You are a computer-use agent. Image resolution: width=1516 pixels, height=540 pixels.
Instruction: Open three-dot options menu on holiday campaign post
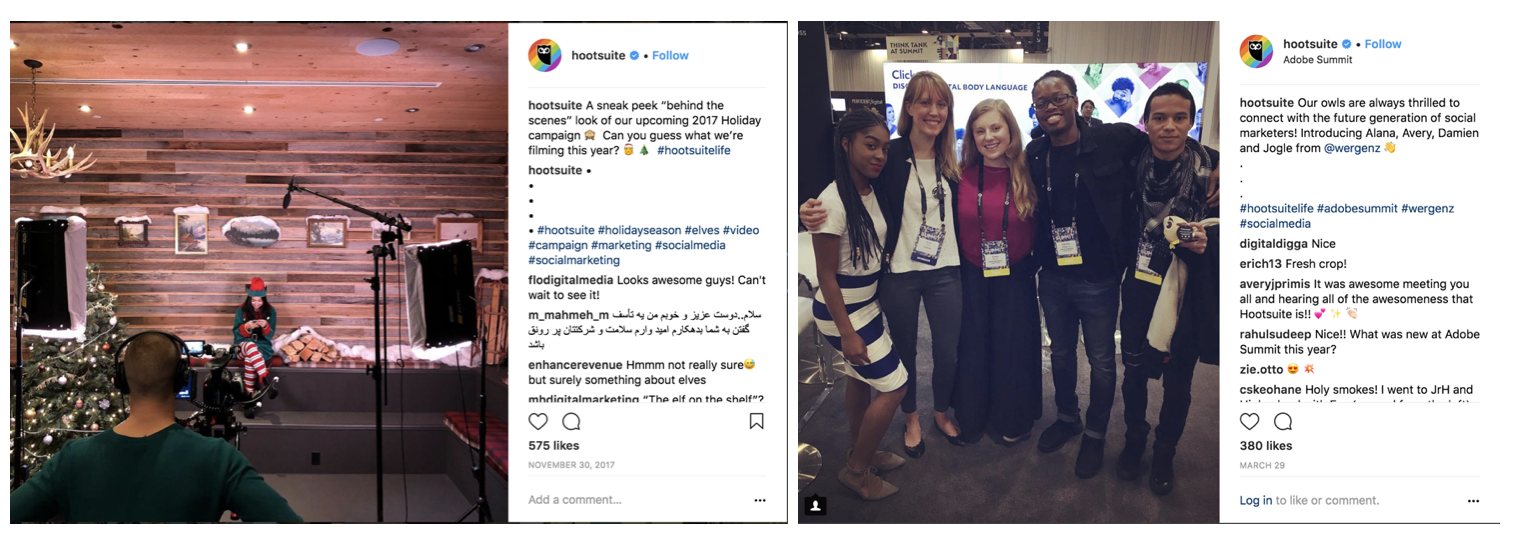[760, 500]
